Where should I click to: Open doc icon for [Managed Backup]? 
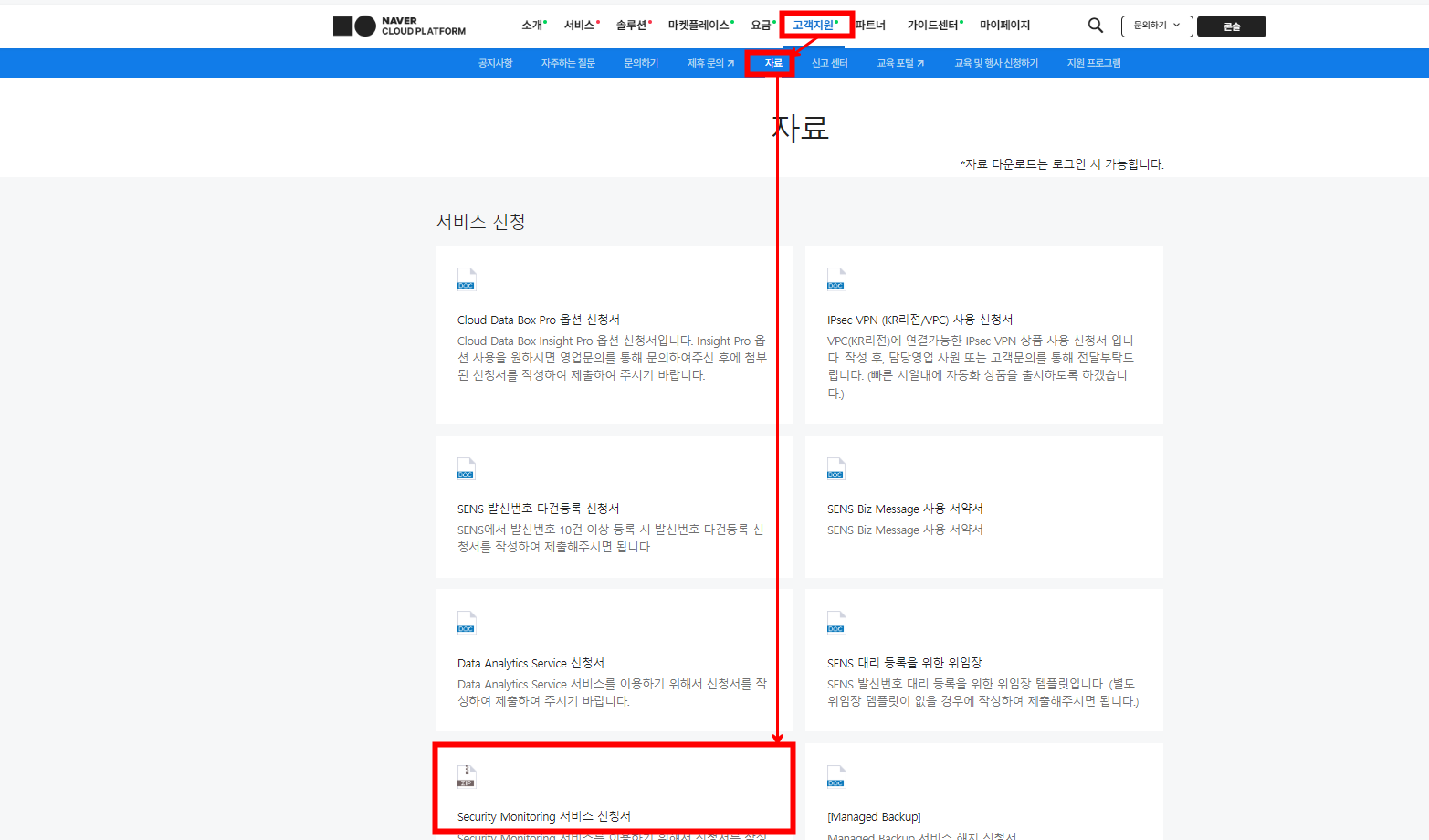(836, 776)
